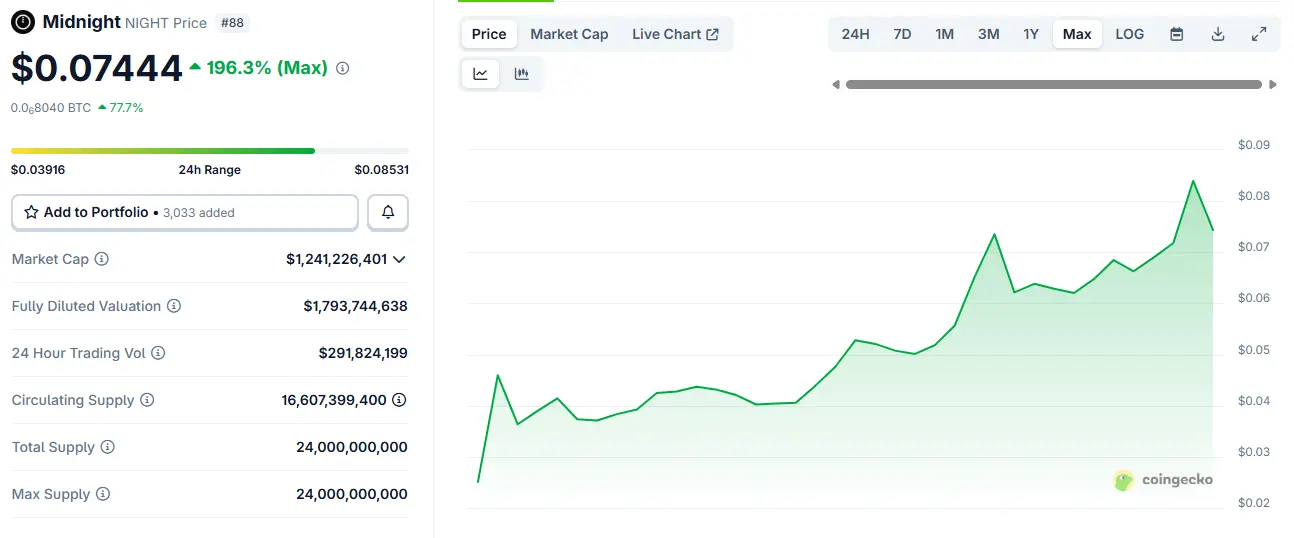Viewport: 1294px width, 538px height.
Task: Switch to line chart view icon
Action: [481, 74]
